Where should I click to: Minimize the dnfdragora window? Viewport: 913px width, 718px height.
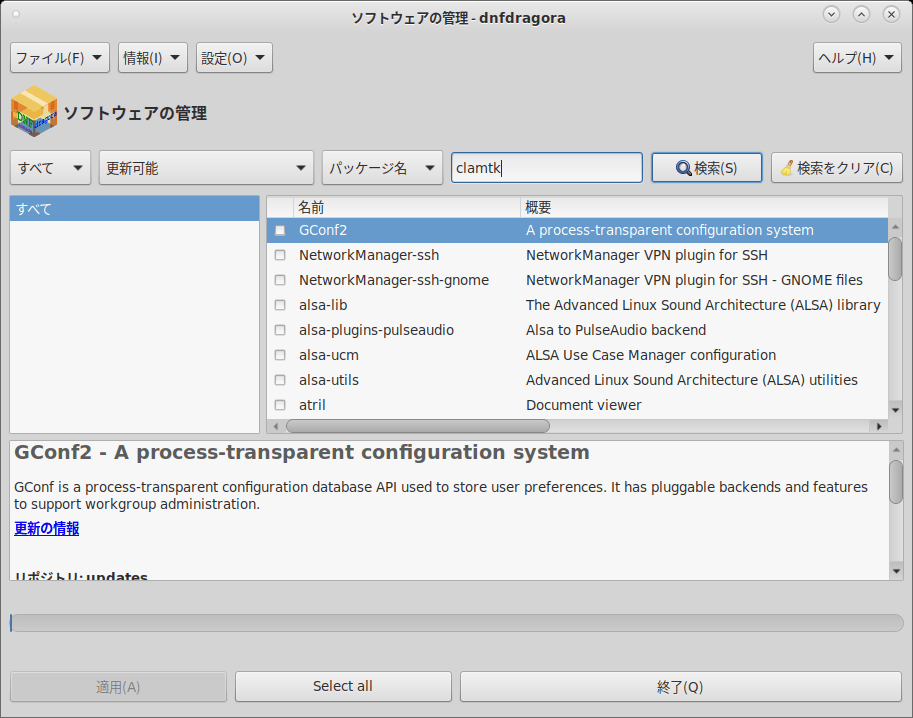pyautogui.click(x=831, y=14)
